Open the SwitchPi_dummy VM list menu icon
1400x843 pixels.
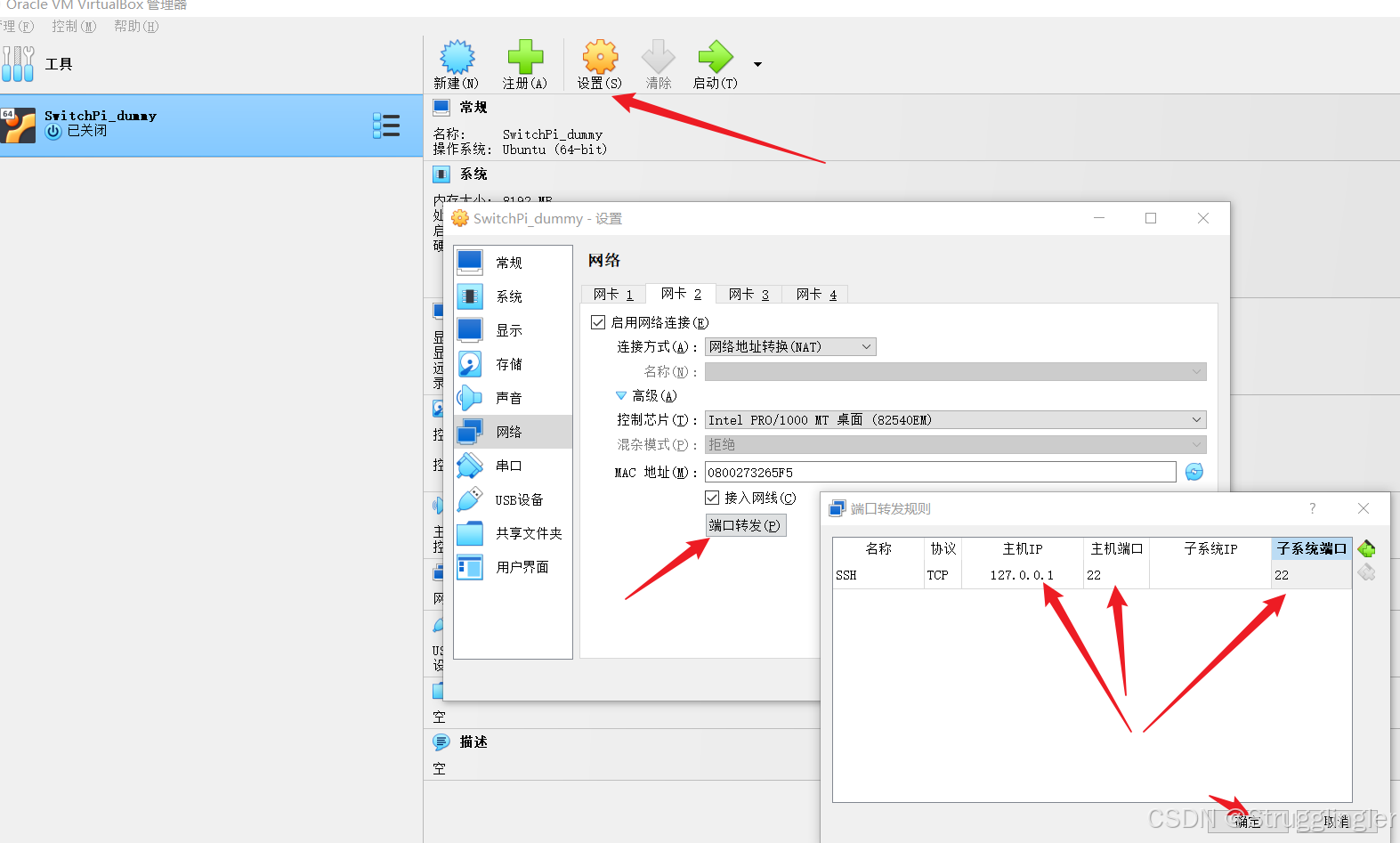(x=386, y=126)
